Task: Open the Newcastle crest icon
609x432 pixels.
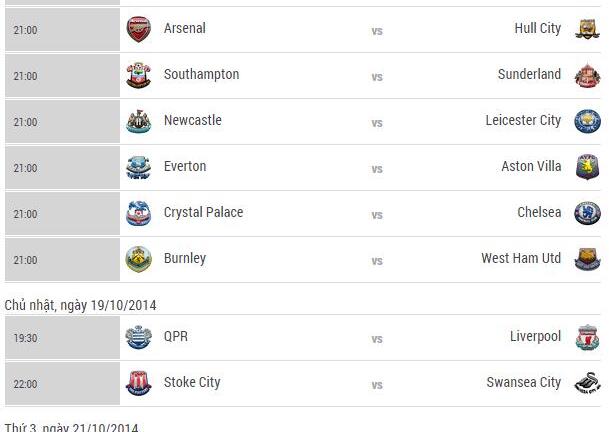Action: [x=138, y=121]
